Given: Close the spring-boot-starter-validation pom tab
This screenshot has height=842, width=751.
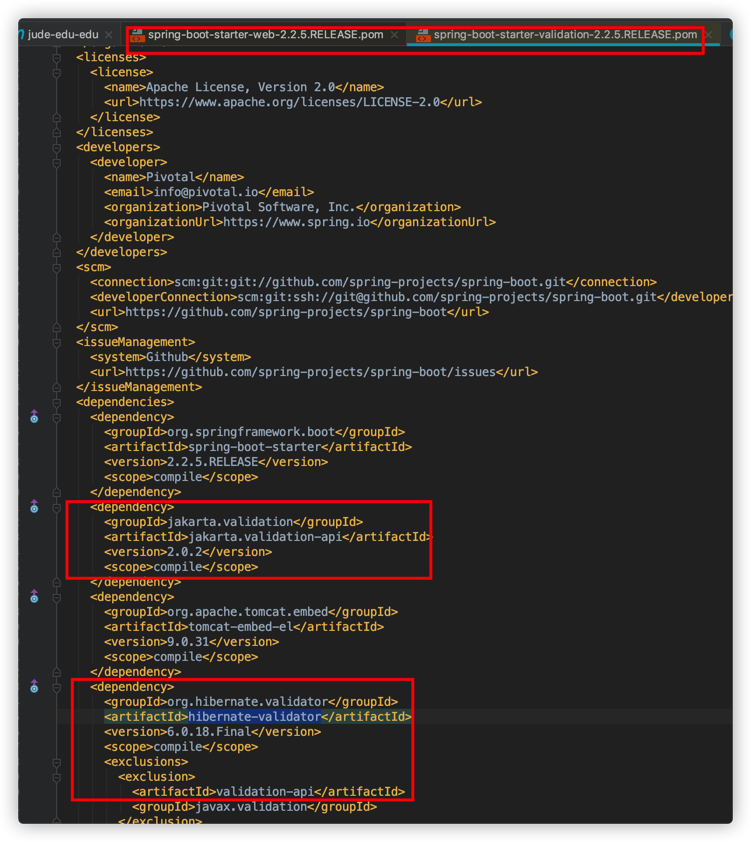Looking at the screenshot, I should (x=708, y=35).
